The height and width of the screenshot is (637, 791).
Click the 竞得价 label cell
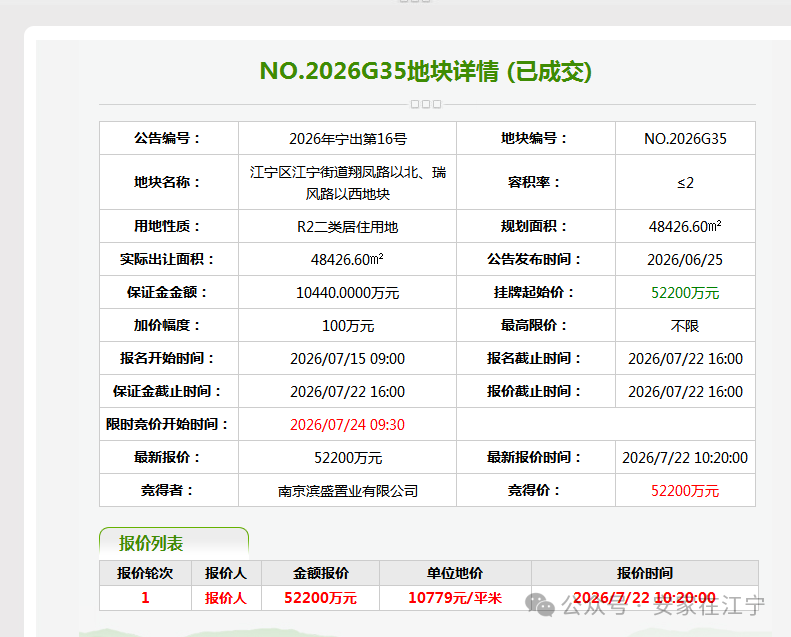coord(536,490)
